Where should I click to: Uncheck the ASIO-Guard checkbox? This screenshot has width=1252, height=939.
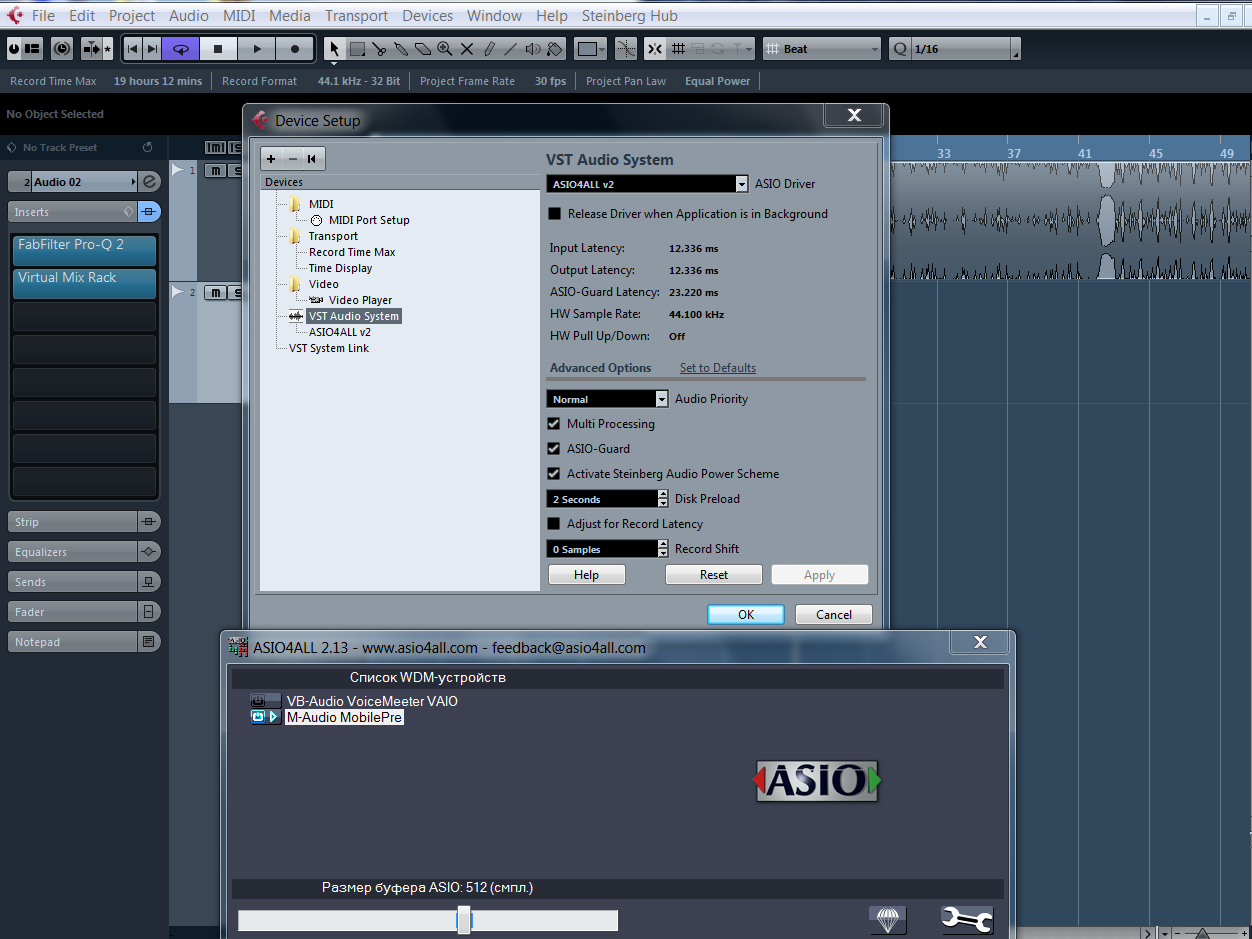(554, 449)
